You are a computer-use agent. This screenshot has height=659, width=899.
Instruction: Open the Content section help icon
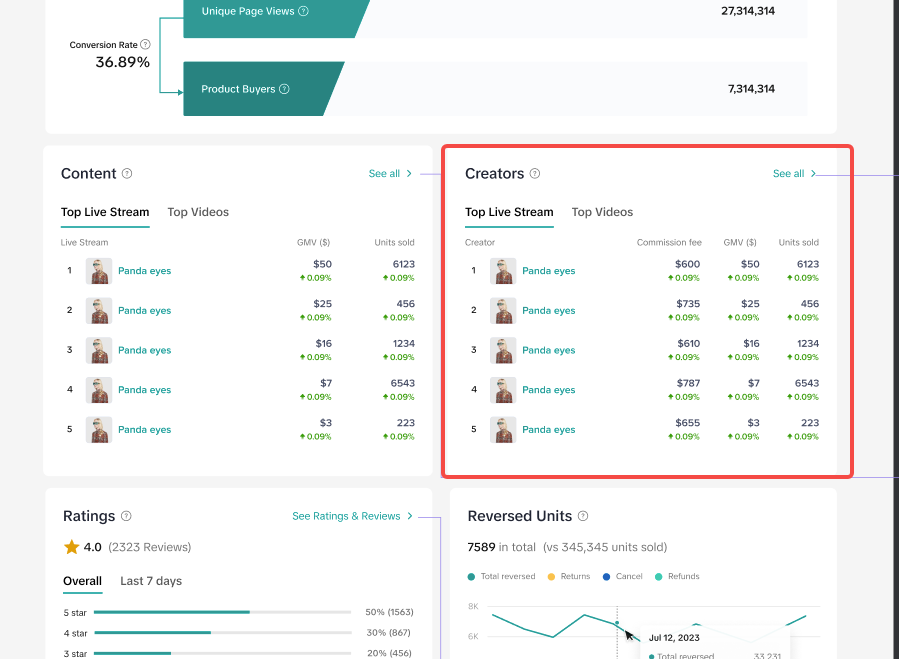(x=127, y=174)
